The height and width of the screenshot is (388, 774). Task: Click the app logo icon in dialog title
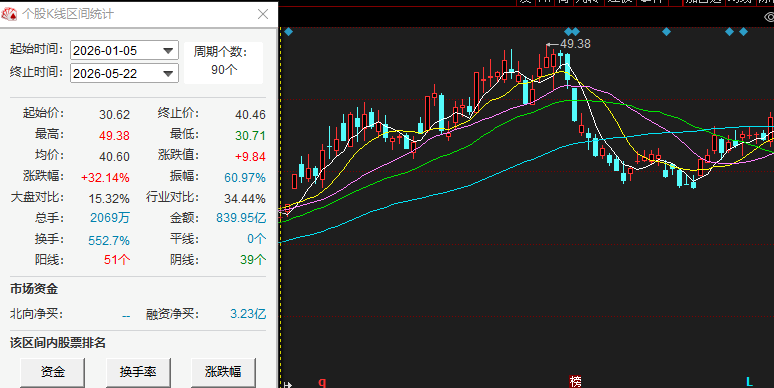tap(9, 14)
